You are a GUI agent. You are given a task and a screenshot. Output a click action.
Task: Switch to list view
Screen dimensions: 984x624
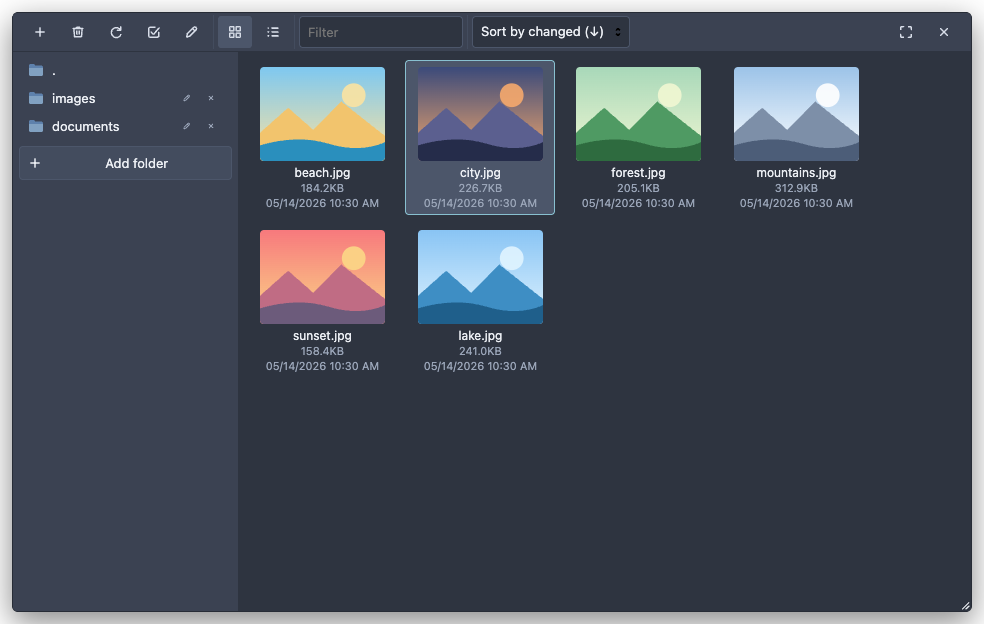273,32
